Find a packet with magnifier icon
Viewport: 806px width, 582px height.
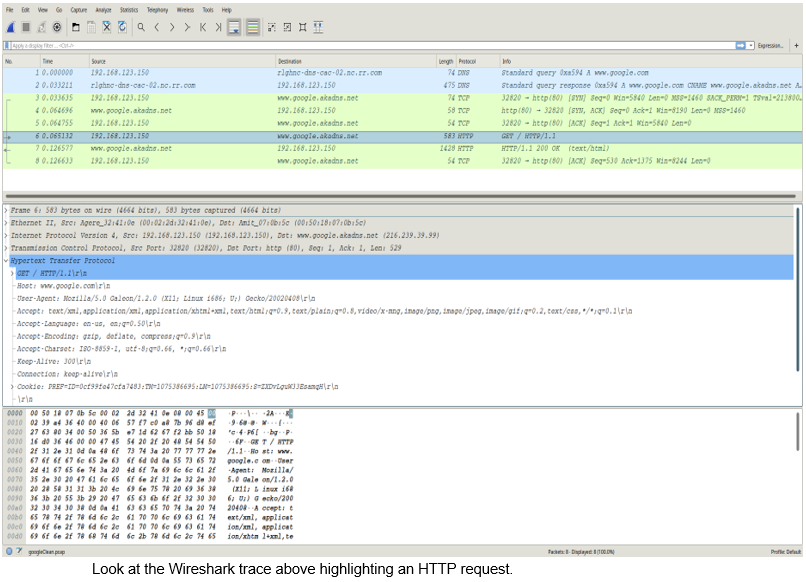point(141,27)
